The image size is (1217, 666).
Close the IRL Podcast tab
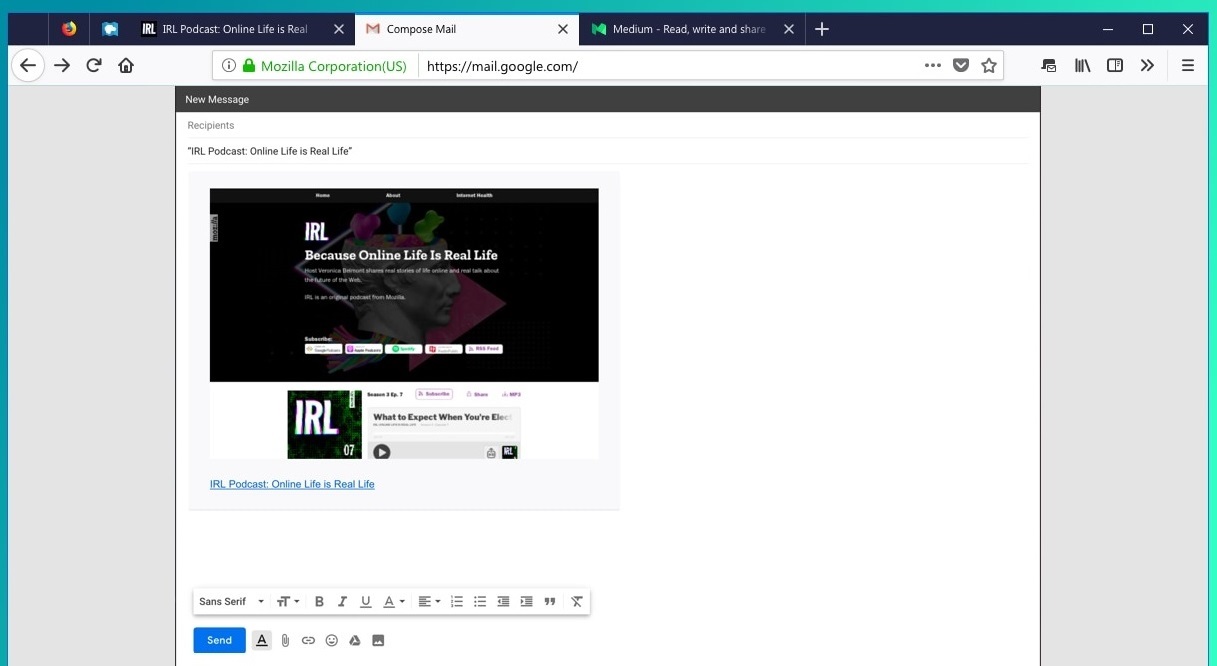click(339, 29)
